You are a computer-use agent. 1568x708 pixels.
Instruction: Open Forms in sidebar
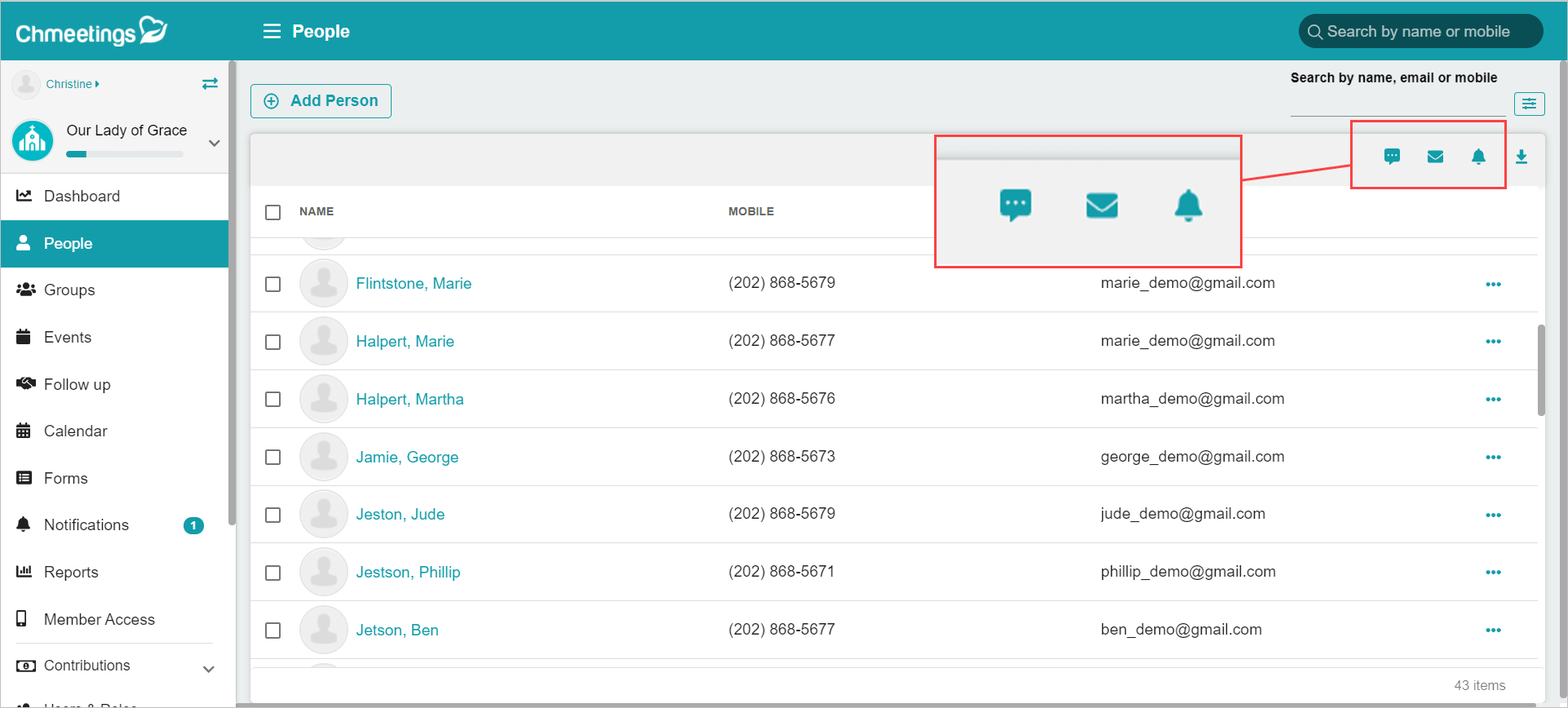(x=114, y=478)
